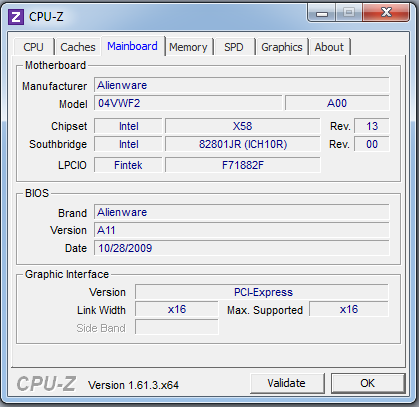Click the CPU-Z app icon in title bar
The height and width of the screenshot is (407, 419).
pos(16,17)
